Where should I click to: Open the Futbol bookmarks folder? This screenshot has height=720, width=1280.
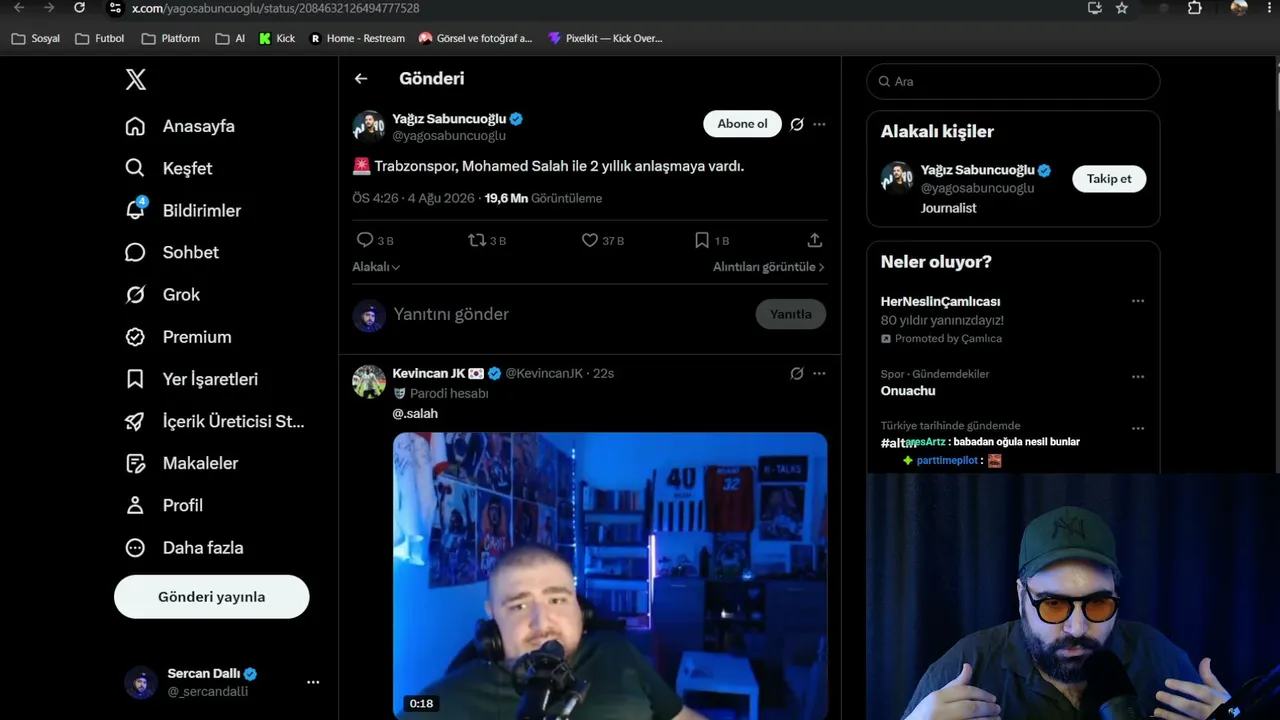pos(100,38)
